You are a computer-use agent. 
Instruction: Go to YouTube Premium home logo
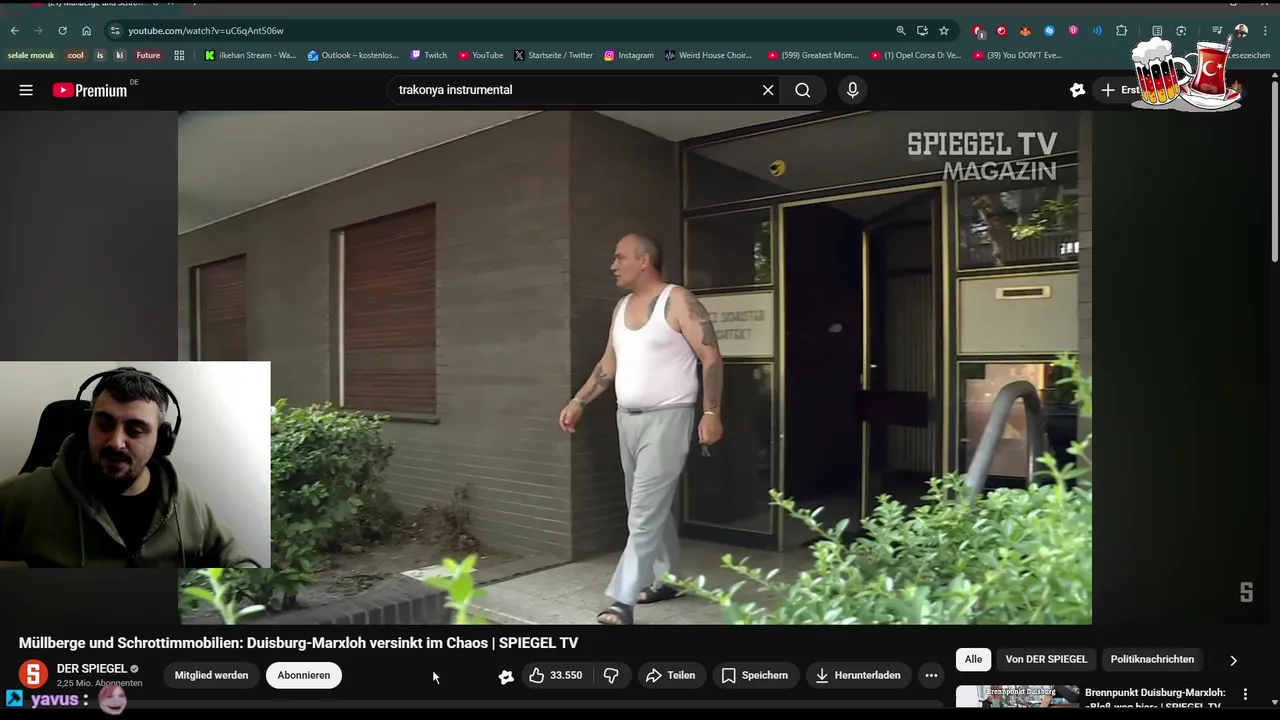pyautogui.click(x=90, y=90)
